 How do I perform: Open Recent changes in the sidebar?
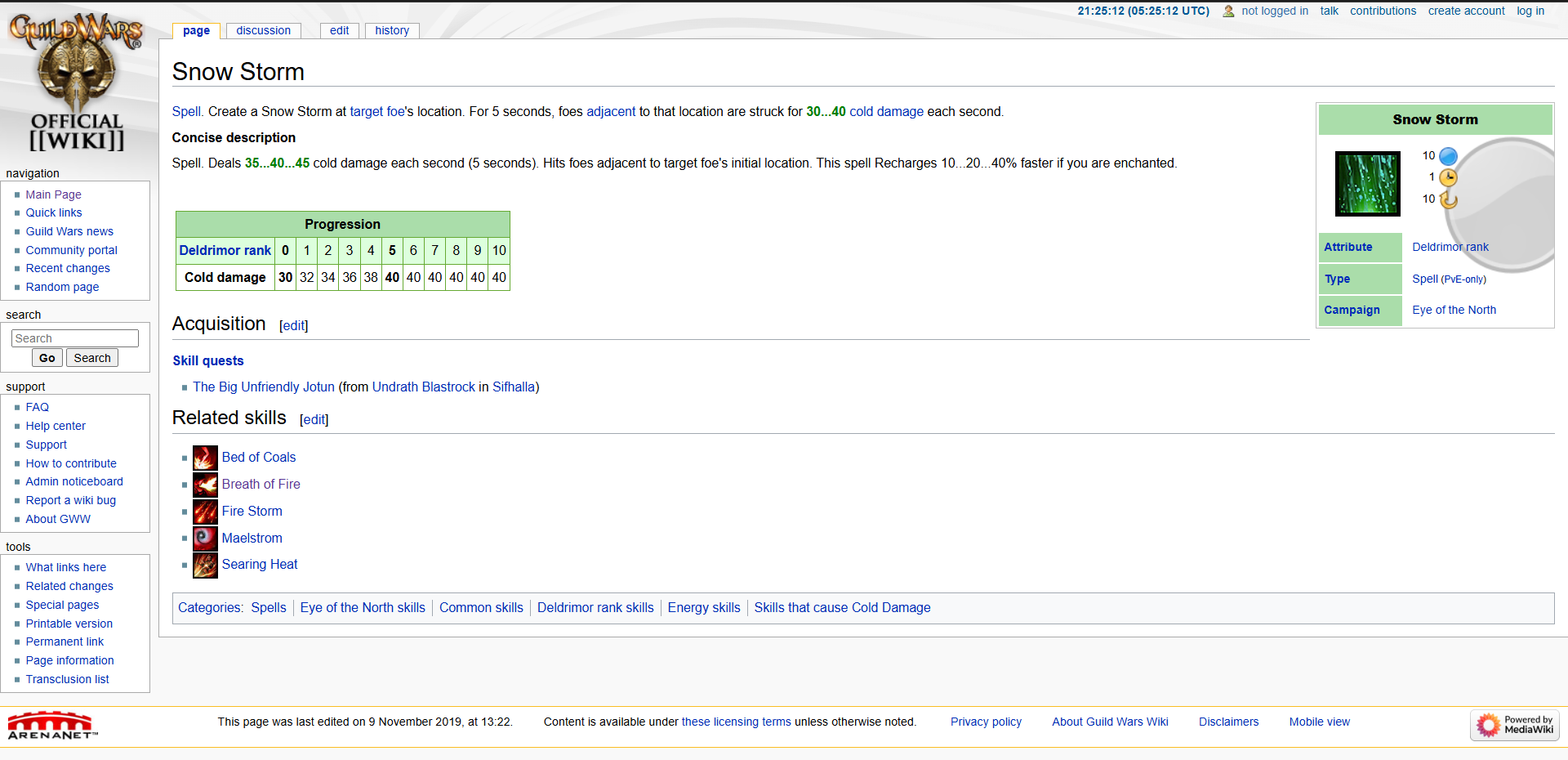pos(68,268)
